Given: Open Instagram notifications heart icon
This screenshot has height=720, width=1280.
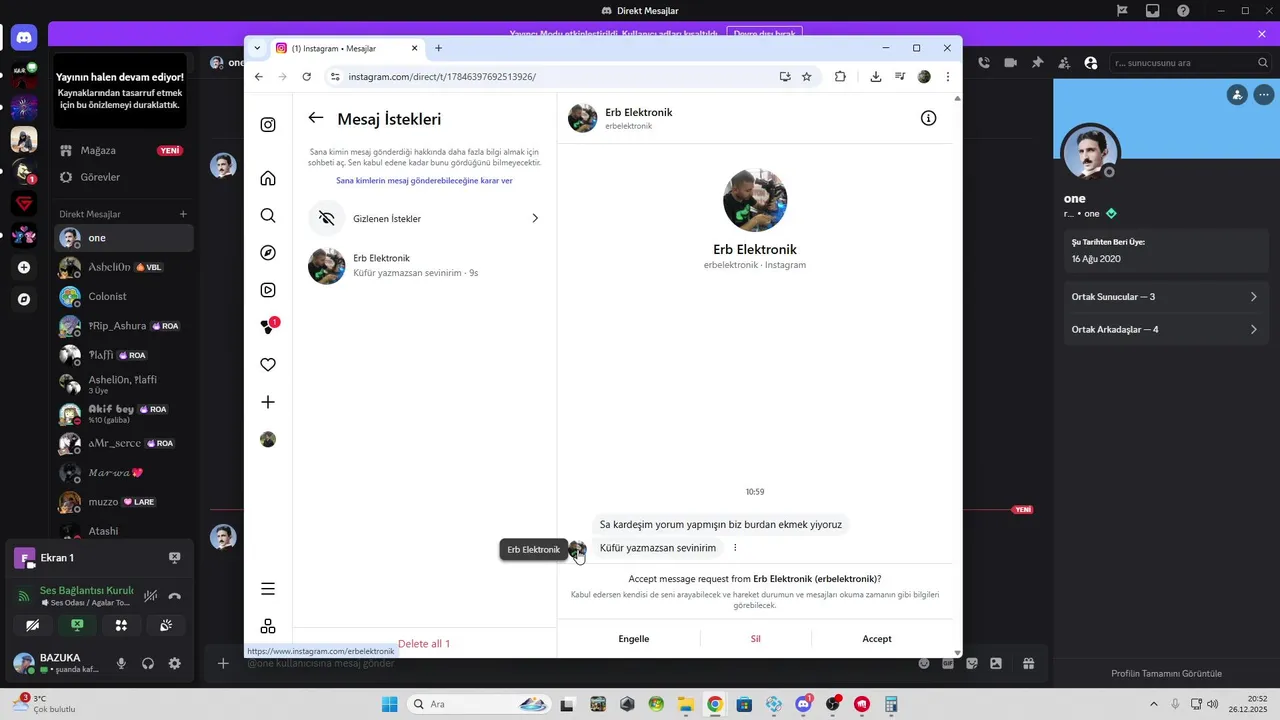Looking at the screenshot, I should (268, 365).
